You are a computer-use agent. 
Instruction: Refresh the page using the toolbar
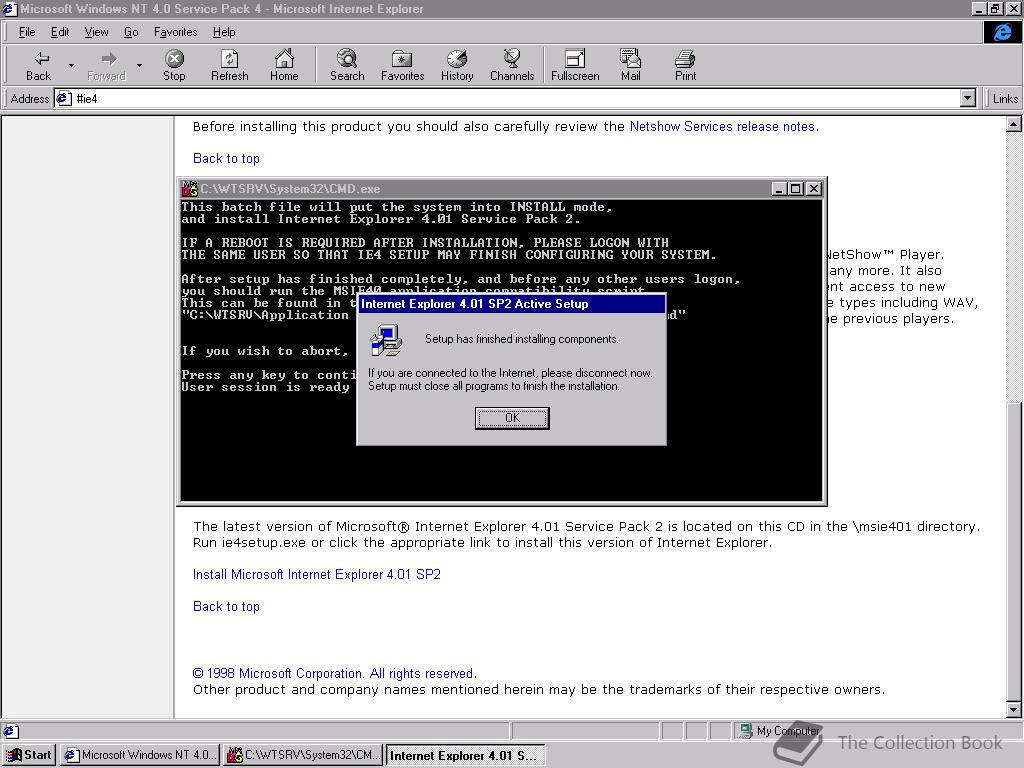229,65
